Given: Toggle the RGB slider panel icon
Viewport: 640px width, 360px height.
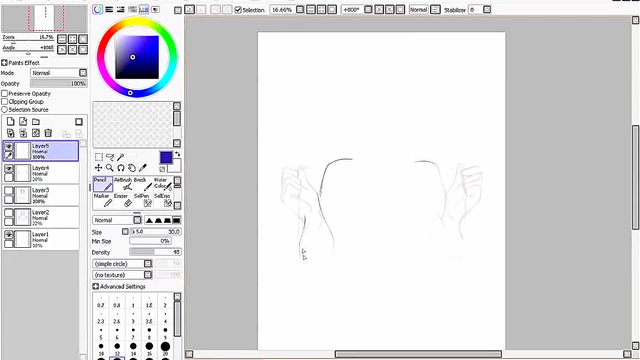Looking at the screenshot, I should point(109,9).
